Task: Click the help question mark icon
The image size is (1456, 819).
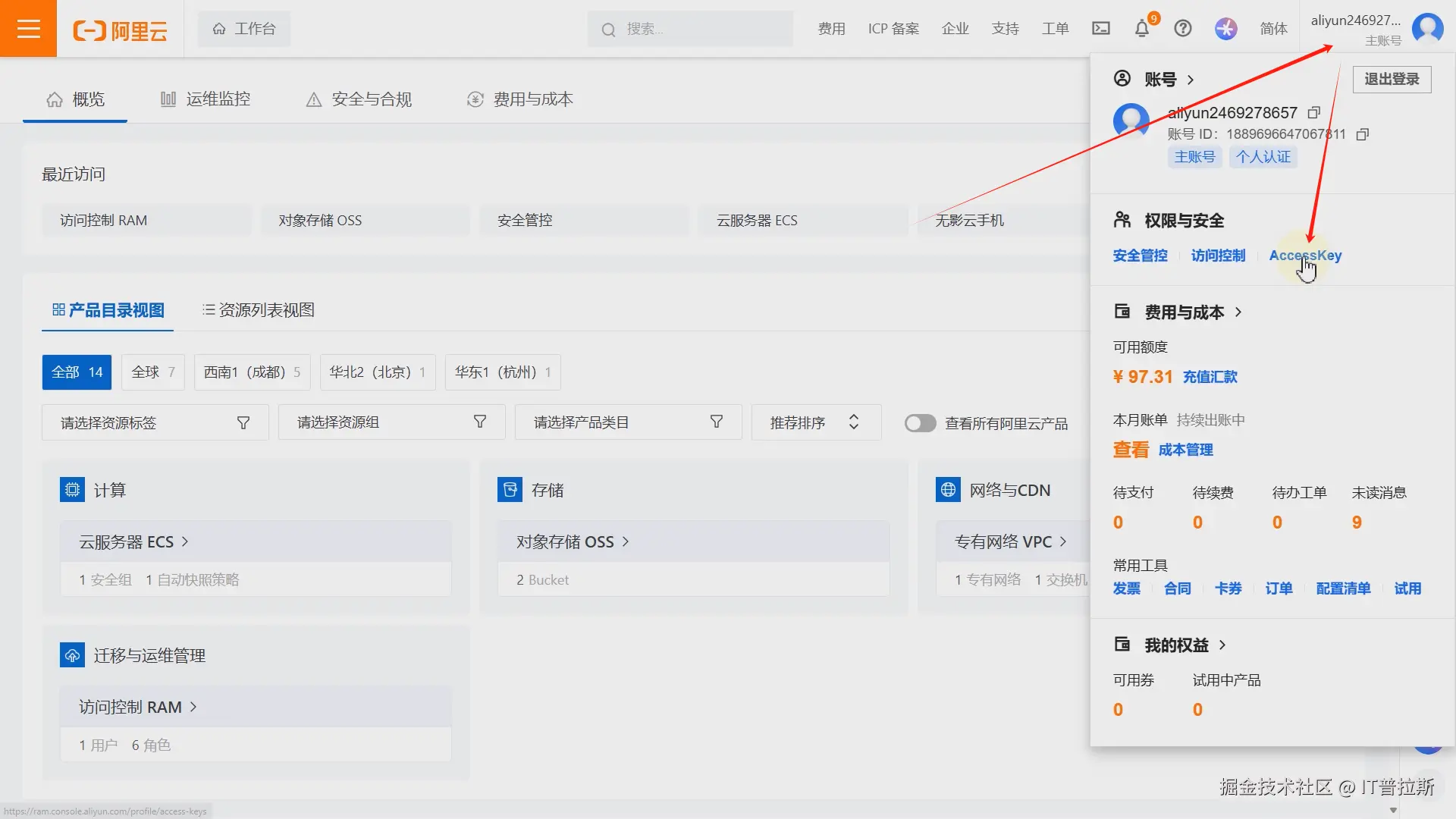Action: click(x=1182, y=29)
